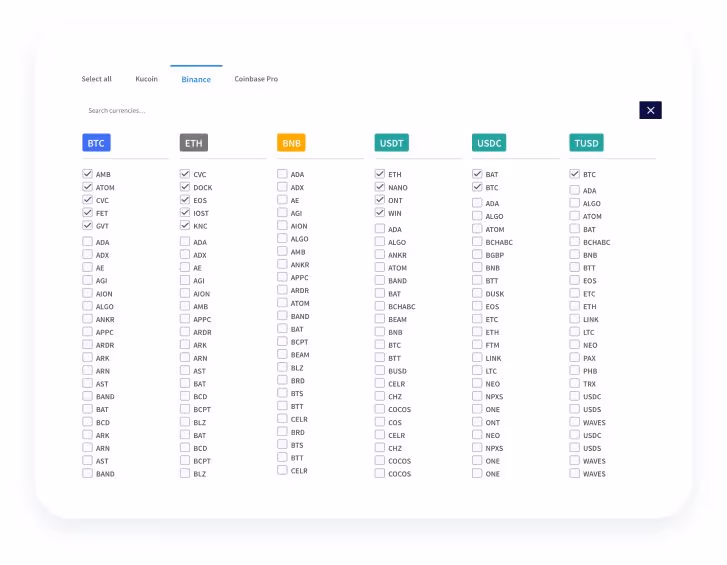727x565 pixels.
Task: Check ALGO in the BNB column
Action: pos(282,238)
